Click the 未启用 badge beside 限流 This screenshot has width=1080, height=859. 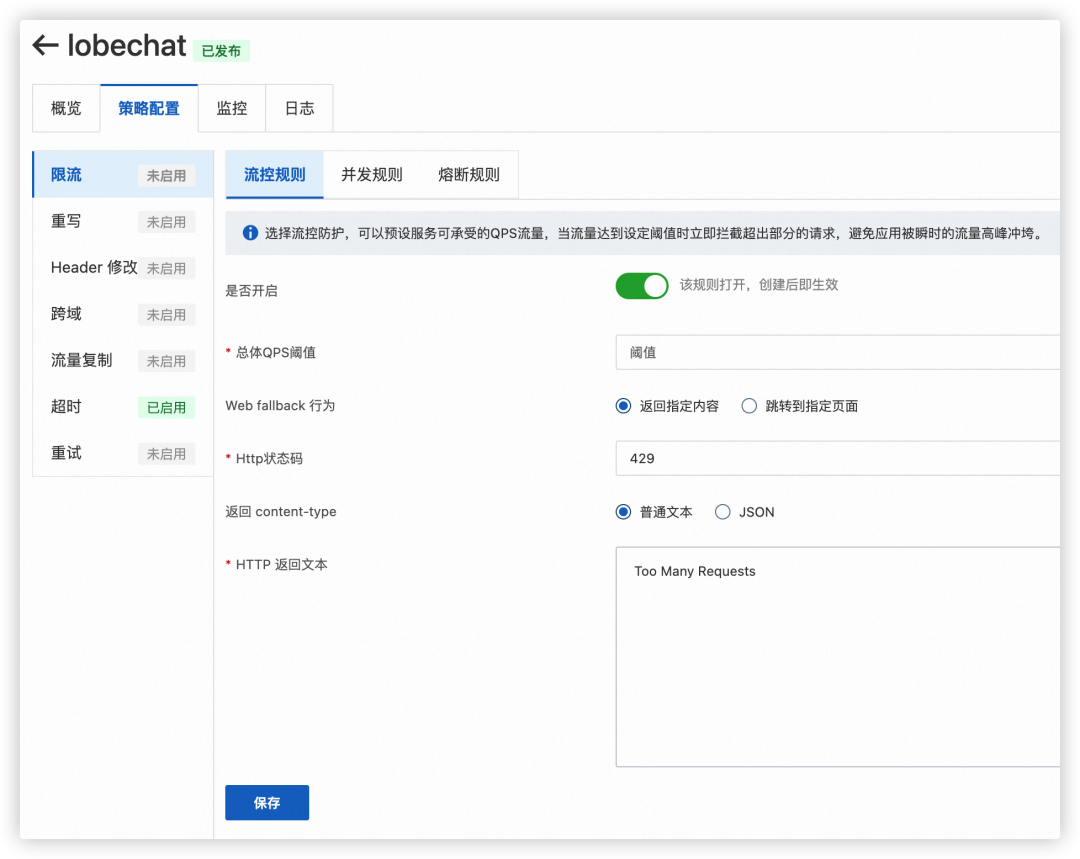tap(167, 176)
